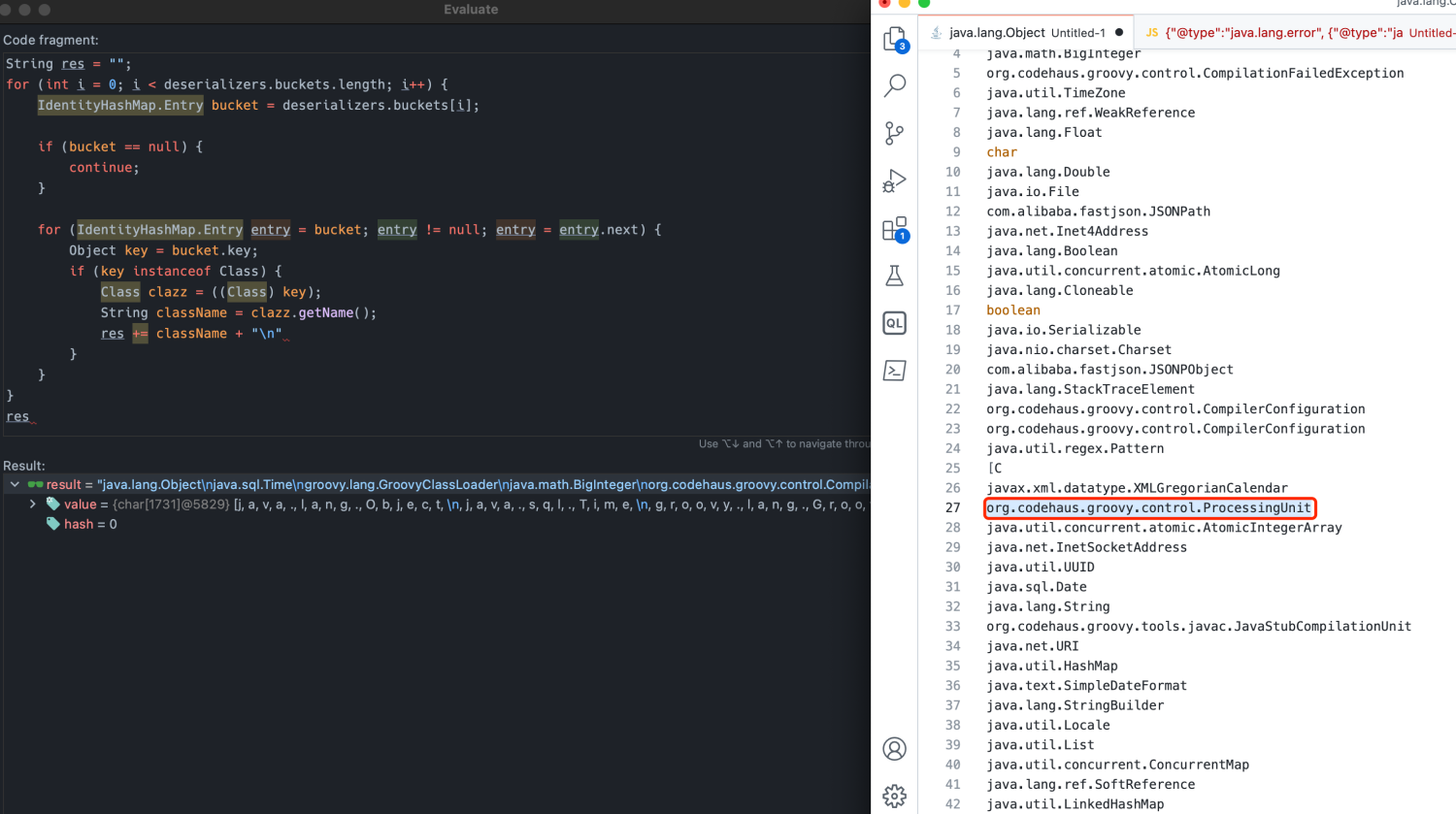Click the clazz.getName() call in the code

(314, 312)
